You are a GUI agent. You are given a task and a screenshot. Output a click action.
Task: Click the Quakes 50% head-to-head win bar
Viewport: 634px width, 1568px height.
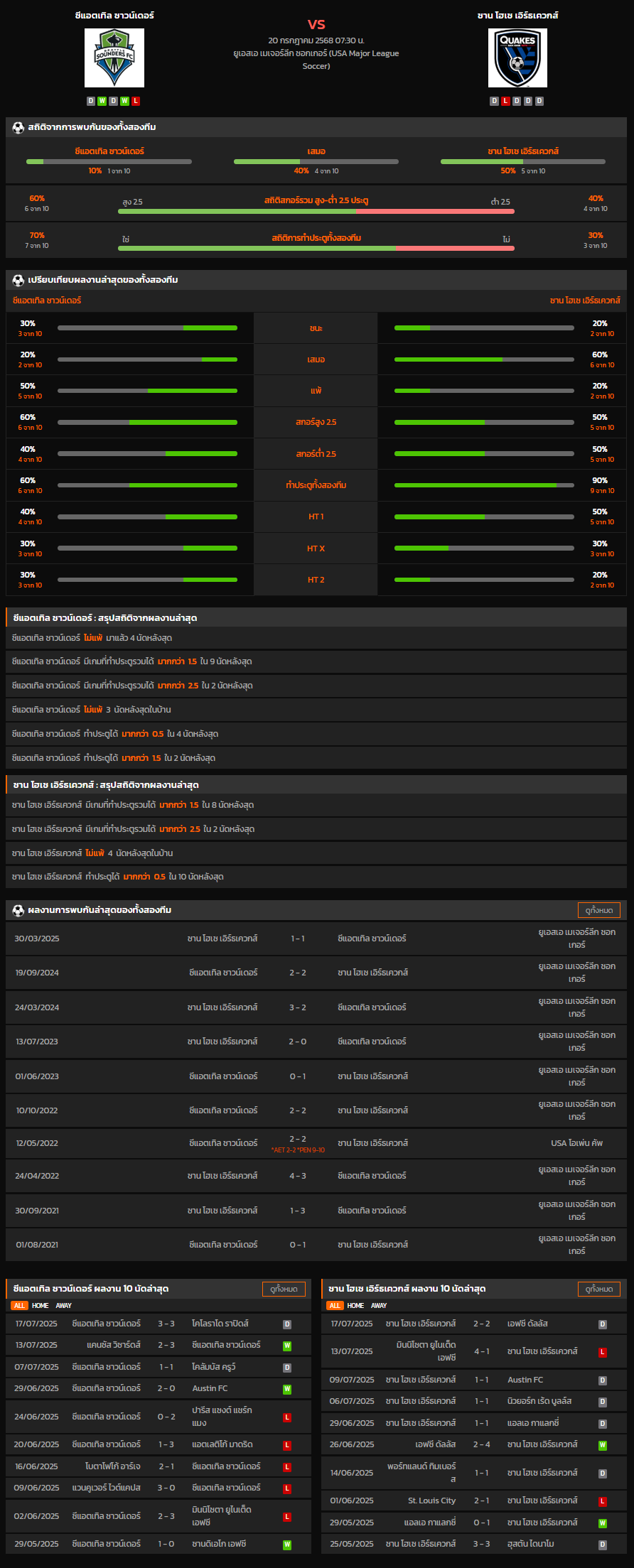(x=523, y=162)
